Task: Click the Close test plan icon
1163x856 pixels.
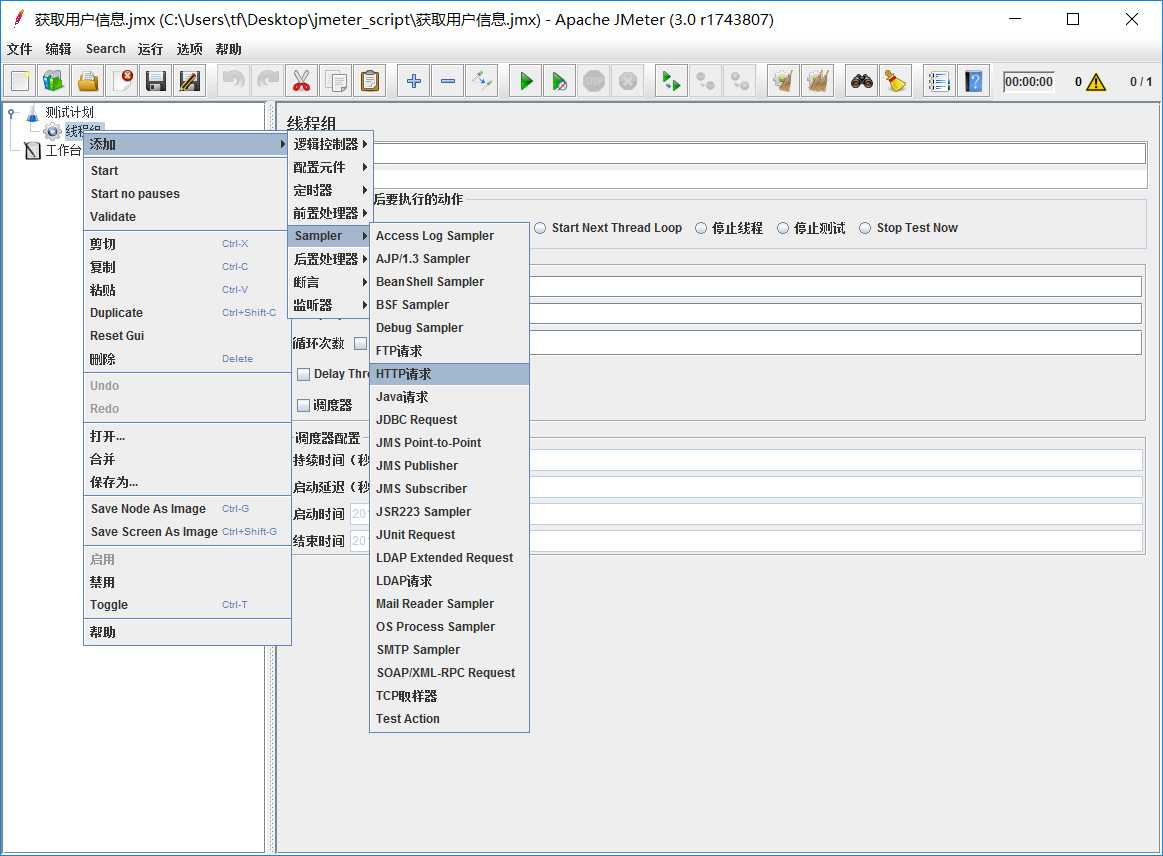Action: pyautogui.click(x=122, y=81)
